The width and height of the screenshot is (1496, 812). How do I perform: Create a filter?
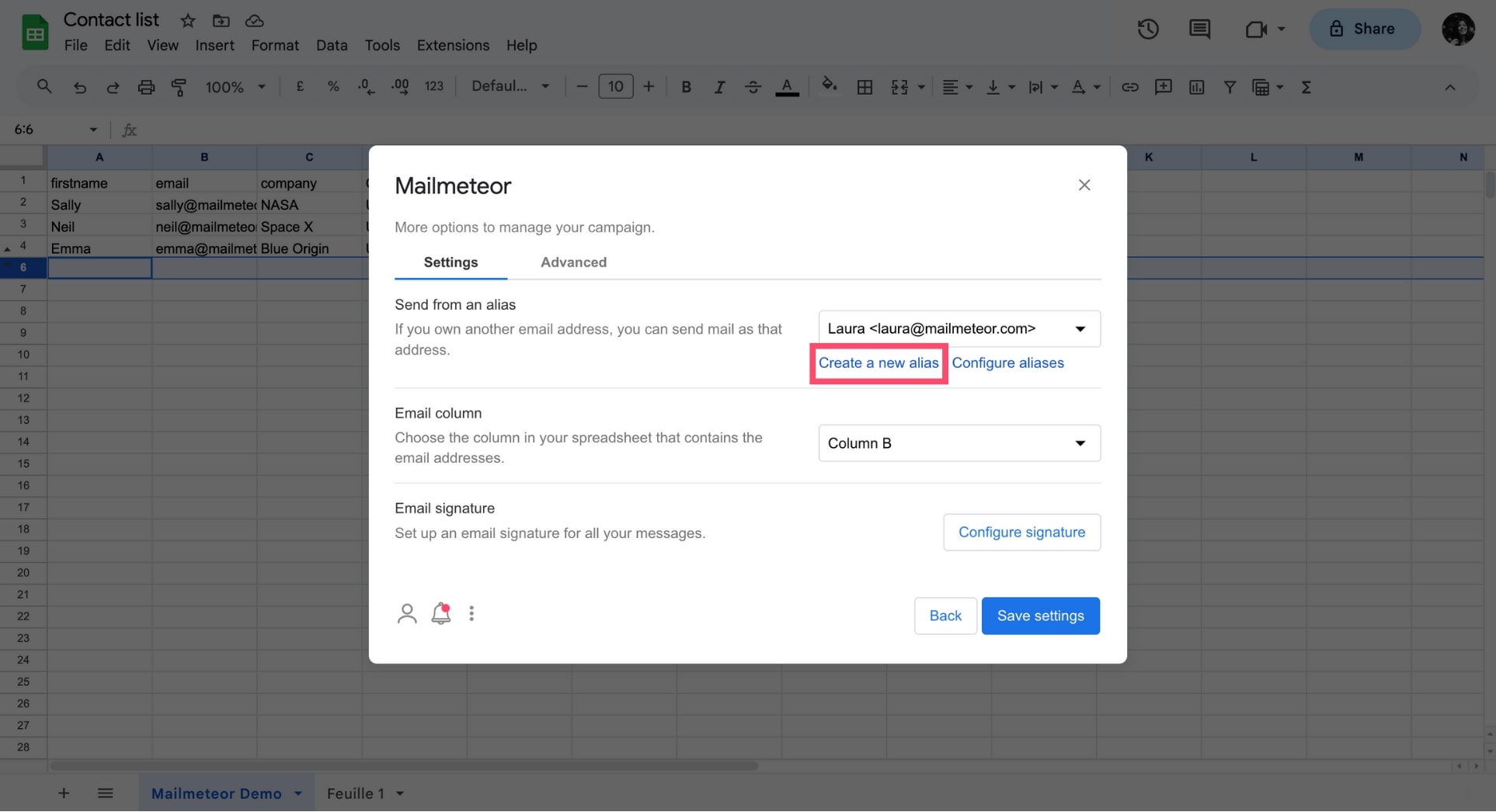[x=1230, y=87]
